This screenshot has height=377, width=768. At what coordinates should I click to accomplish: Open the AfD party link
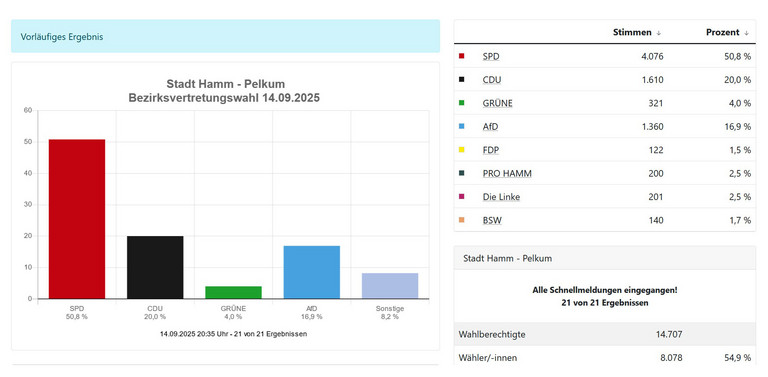click(x=490, y=127)
